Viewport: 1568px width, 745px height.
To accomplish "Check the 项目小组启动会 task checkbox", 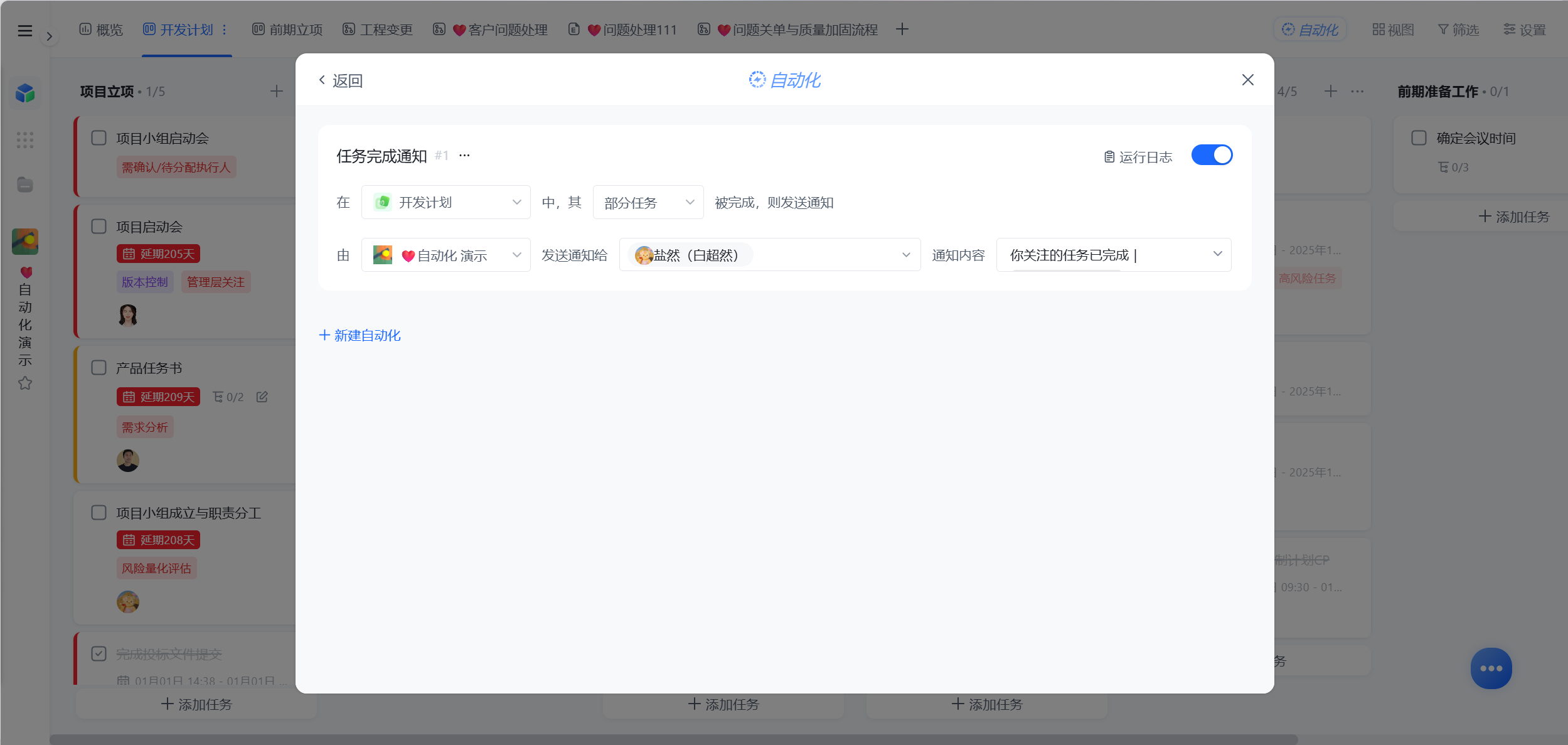I will pyautogui.click(x=99, y=137).
